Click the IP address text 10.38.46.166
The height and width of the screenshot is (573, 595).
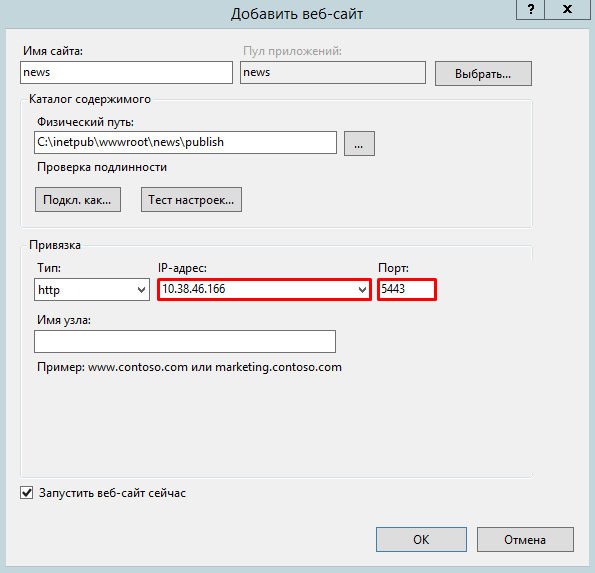[194, 289]
